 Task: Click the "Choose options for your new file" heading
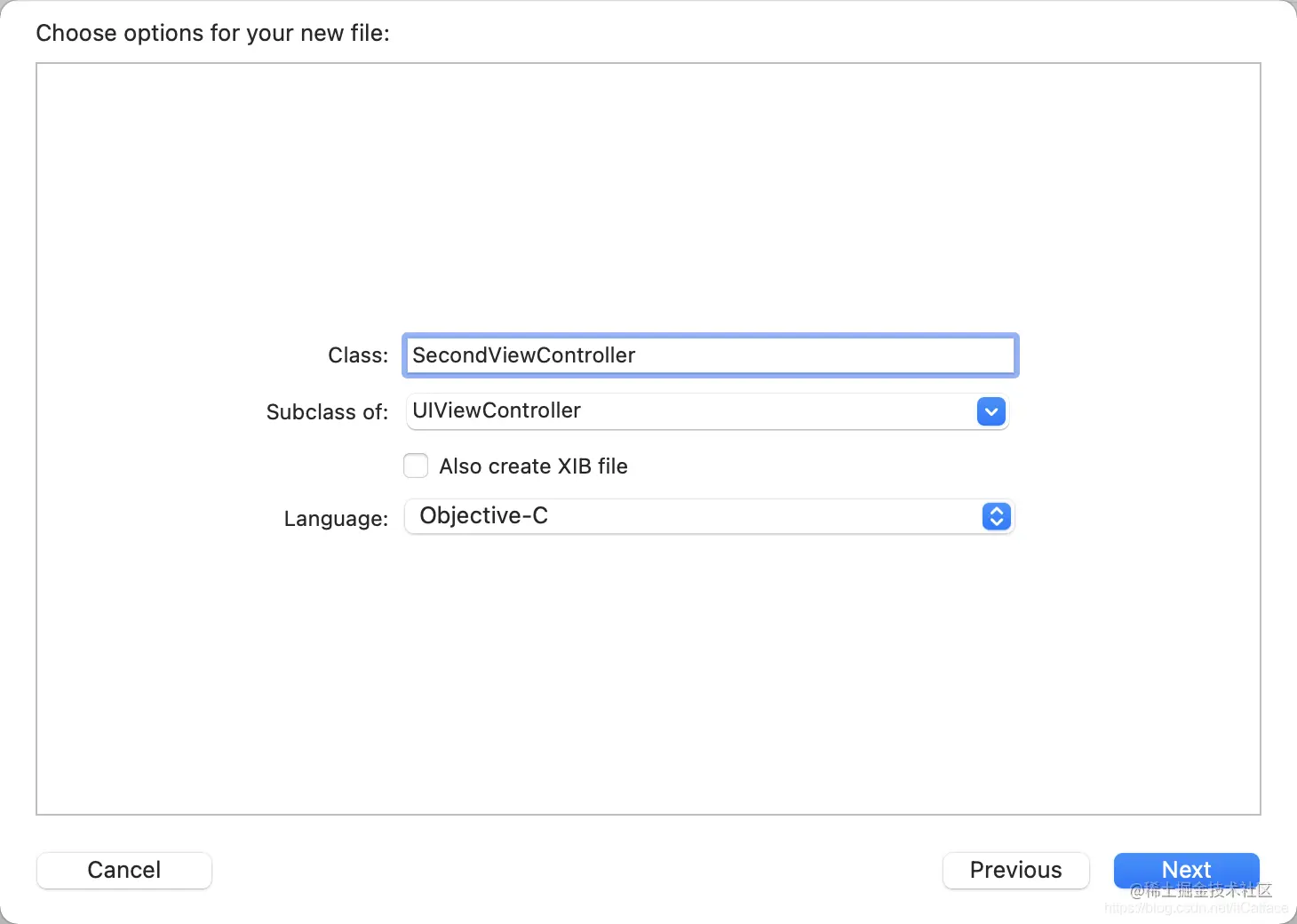pos(212,33)
